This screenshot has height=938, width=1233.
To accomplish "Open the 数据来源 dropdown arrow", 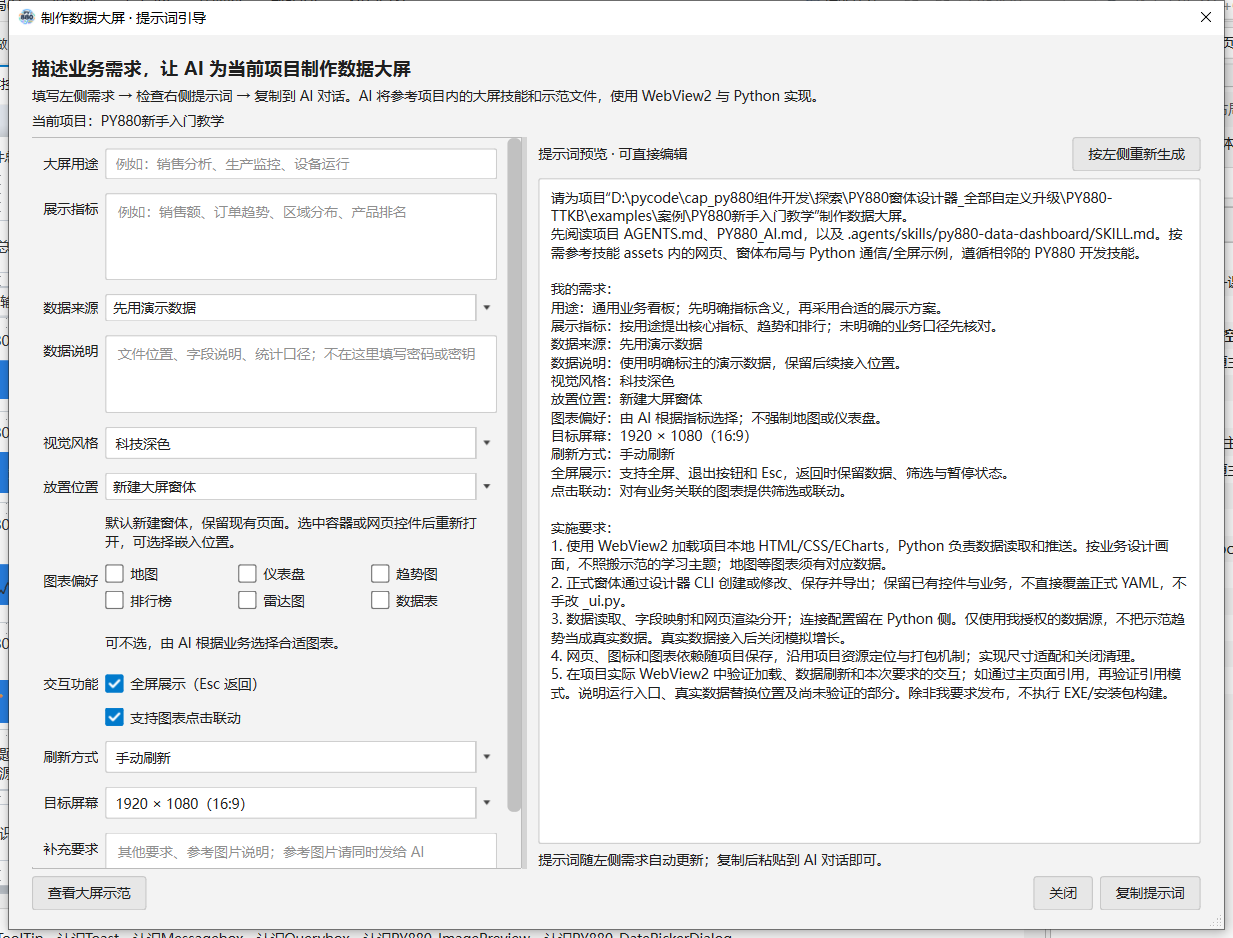I will click(x=487, y=307).
